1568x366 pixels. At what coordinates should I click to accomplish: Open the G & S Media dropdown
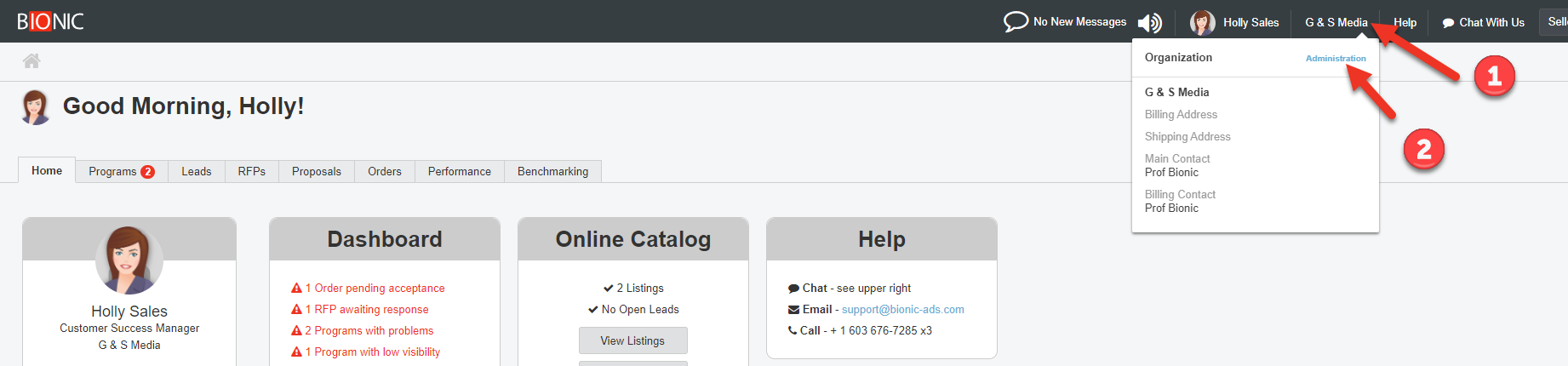[1336, 22]
